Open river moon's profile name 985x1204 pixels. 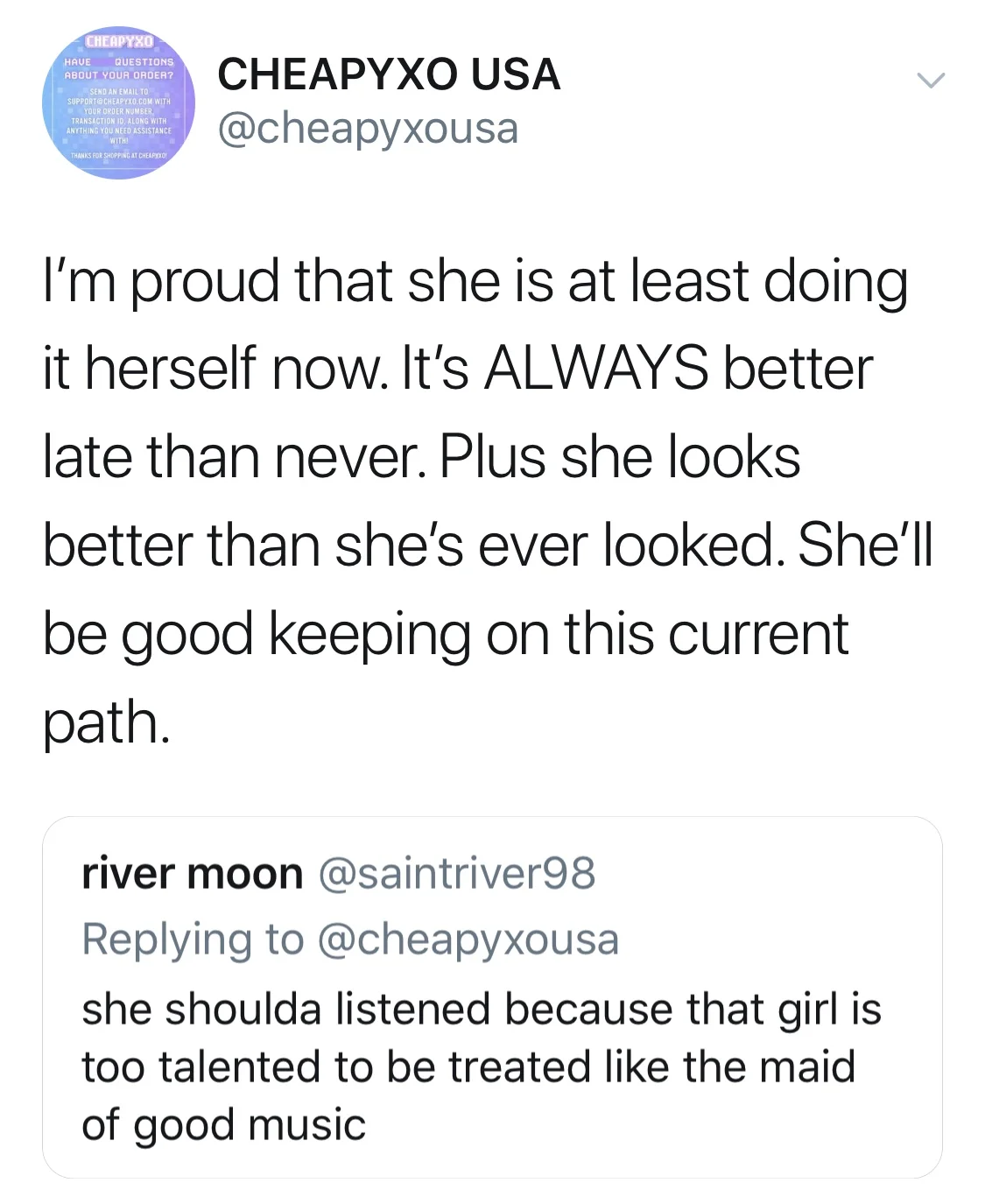[193, 873]
